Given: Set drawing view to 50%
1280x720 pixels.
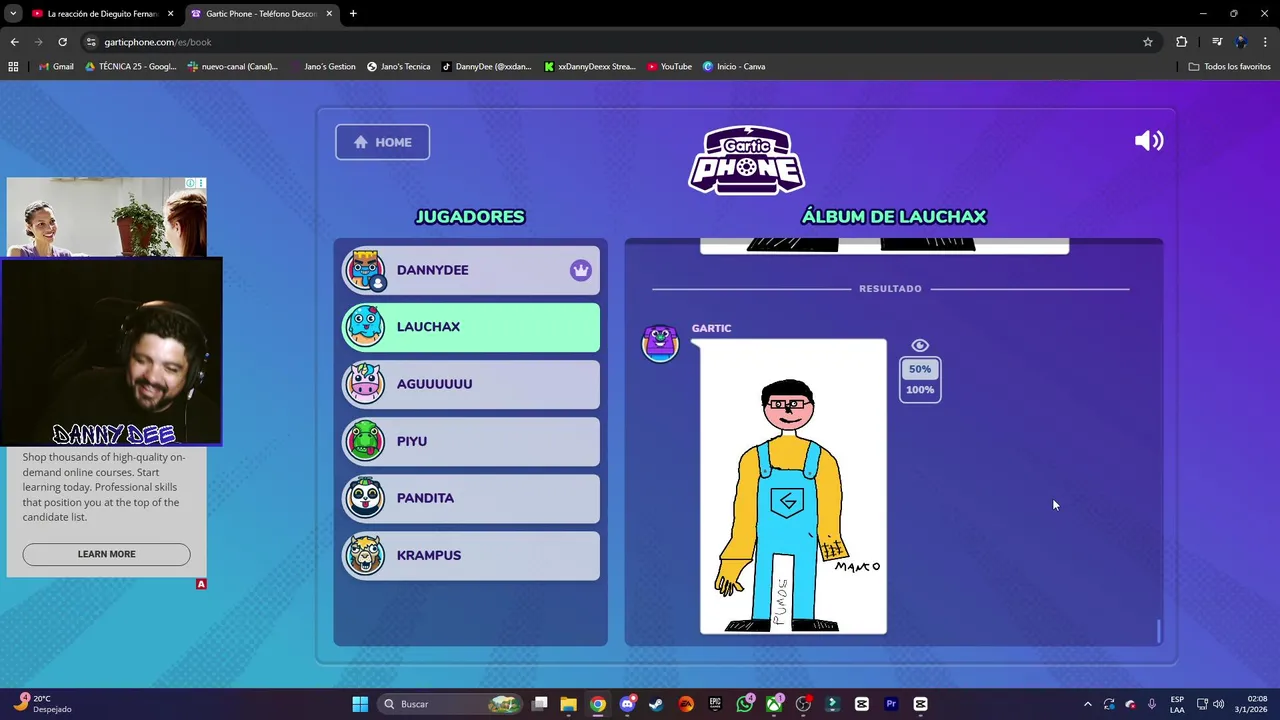Looking at the screenshot, I should point(920,369).
